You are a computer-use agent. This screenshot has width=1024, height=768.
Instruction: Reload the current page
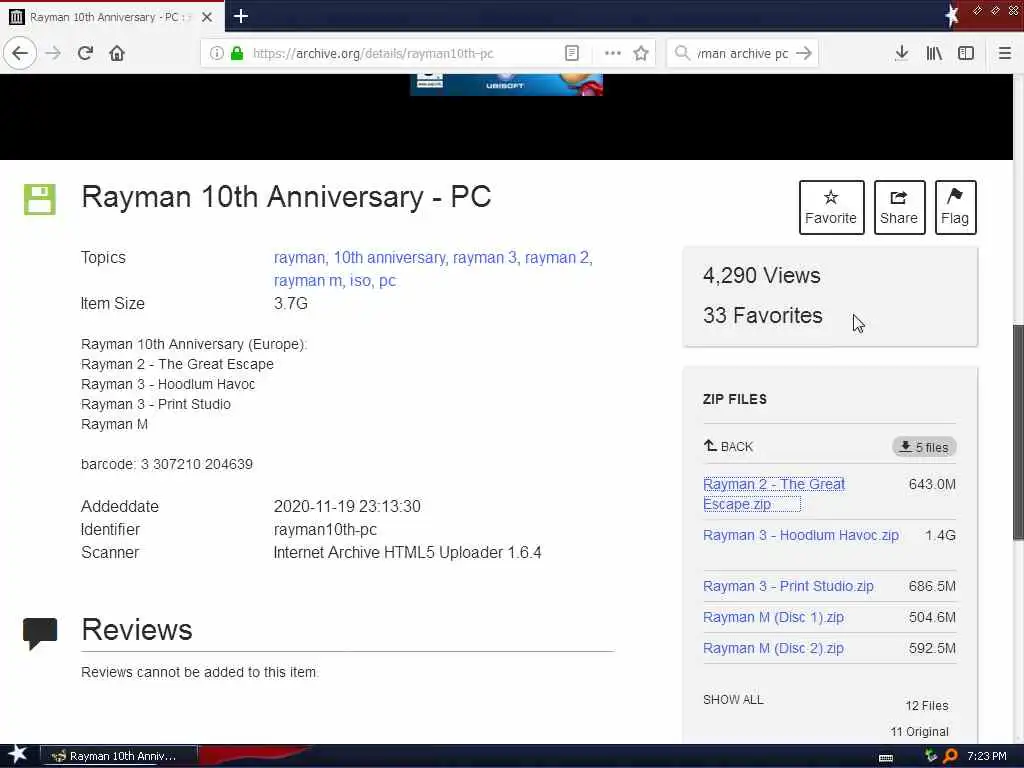[86, 53]
